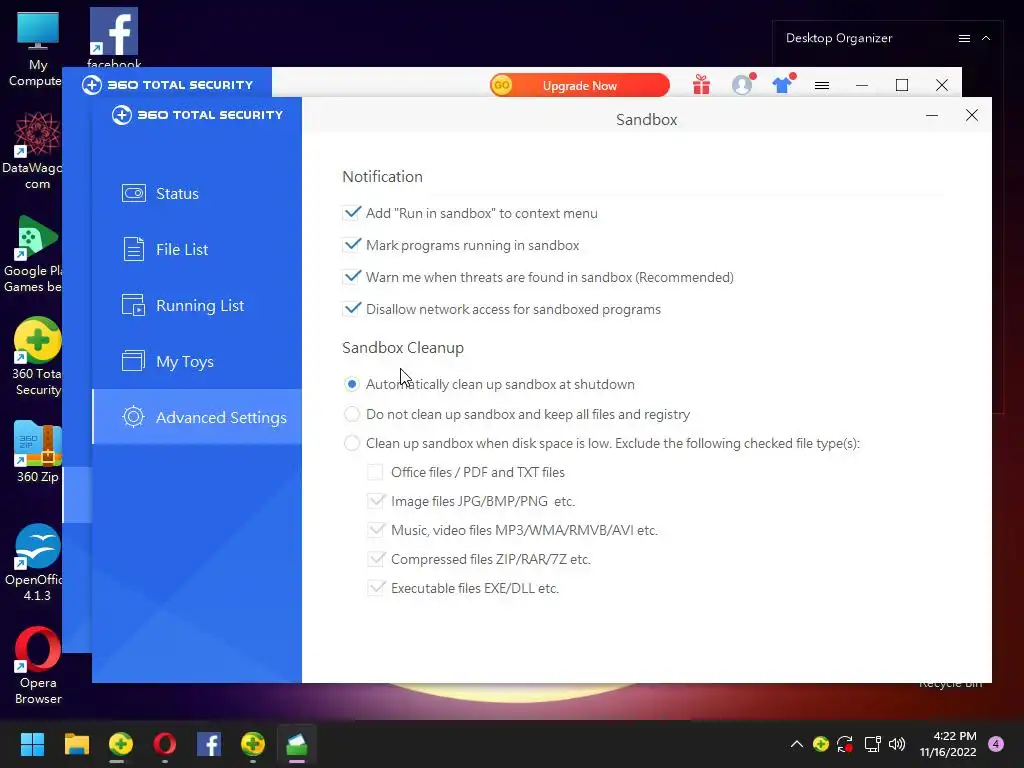Open Google Play Games desktop shortcut

[34, 253]
